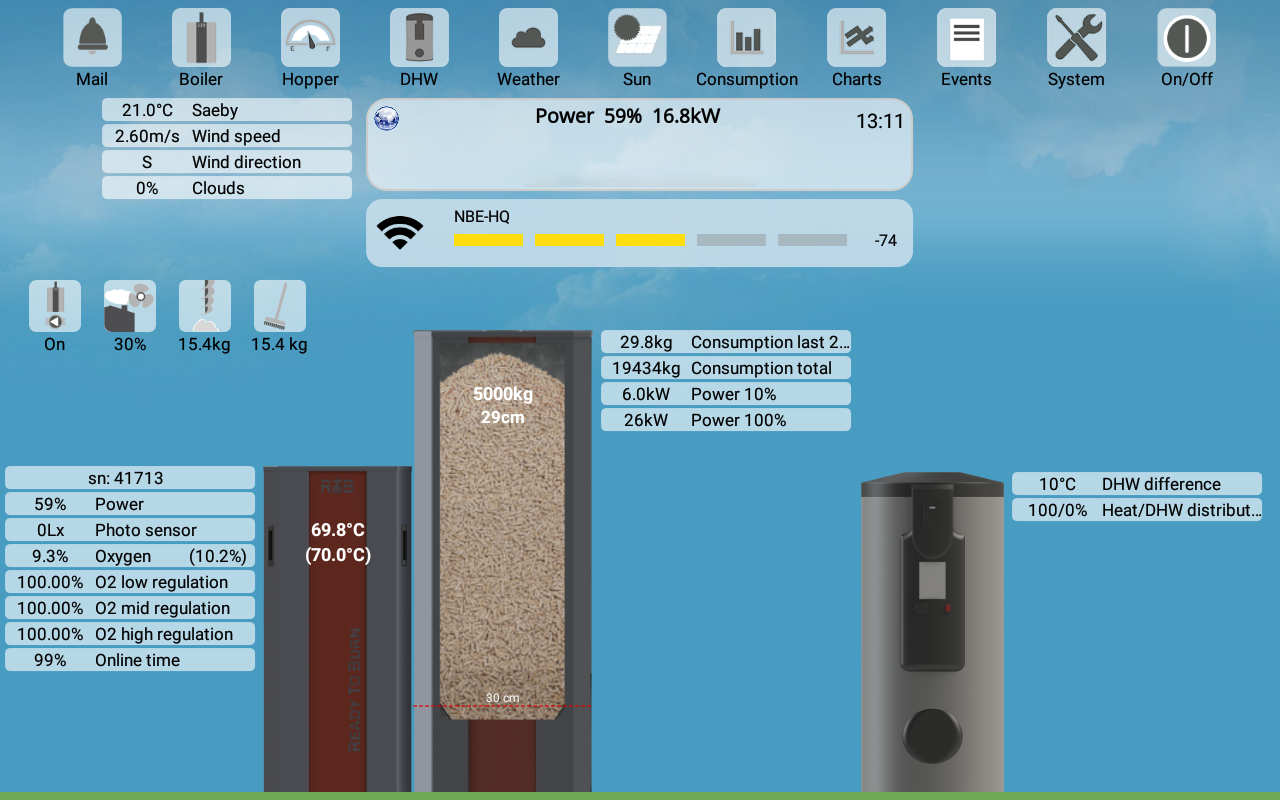The width and height of the screenshot is (1280, 800).
Task: Open the Consumption bar chart icon
Action: [746, 38]
